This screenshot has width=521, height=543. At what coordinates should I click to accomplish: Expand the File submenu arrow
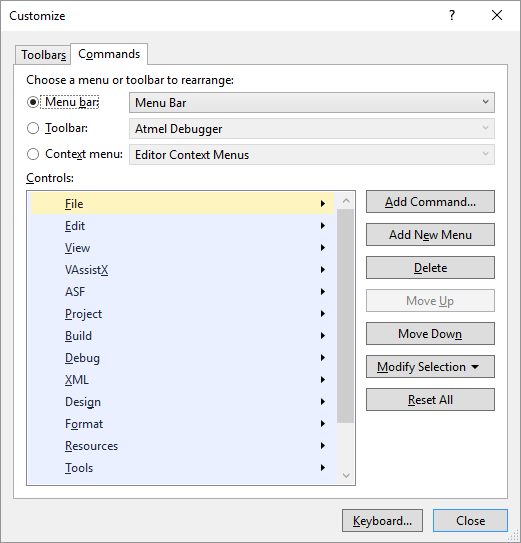pos(323,203)
